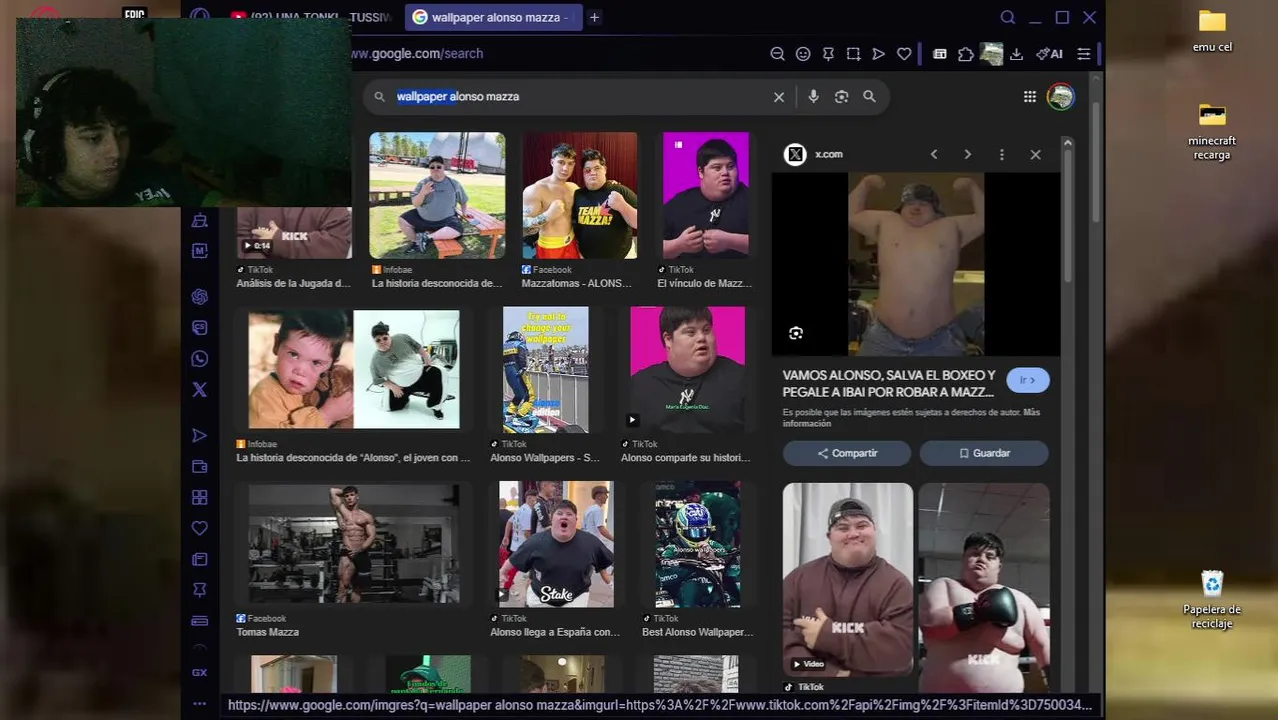This screenshot has width=1278, height=720.
Task: Open the wallet icon in the sidebar
Action: pyautogui.click(x=200, y=467)
